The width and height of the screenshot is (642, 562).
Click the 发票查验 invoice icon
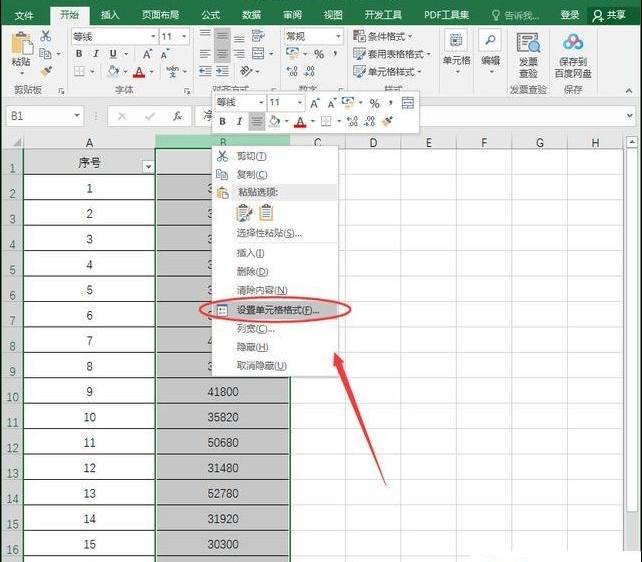pos(527,42)
